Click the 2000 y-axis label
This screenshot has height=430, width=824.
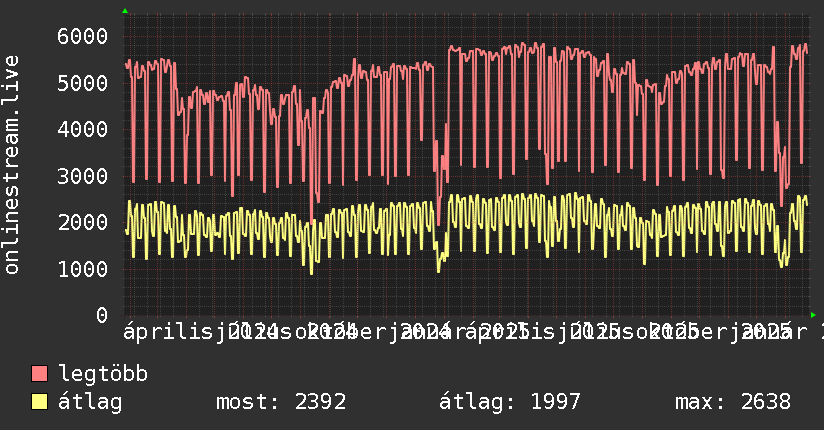(x=83, y=222)
